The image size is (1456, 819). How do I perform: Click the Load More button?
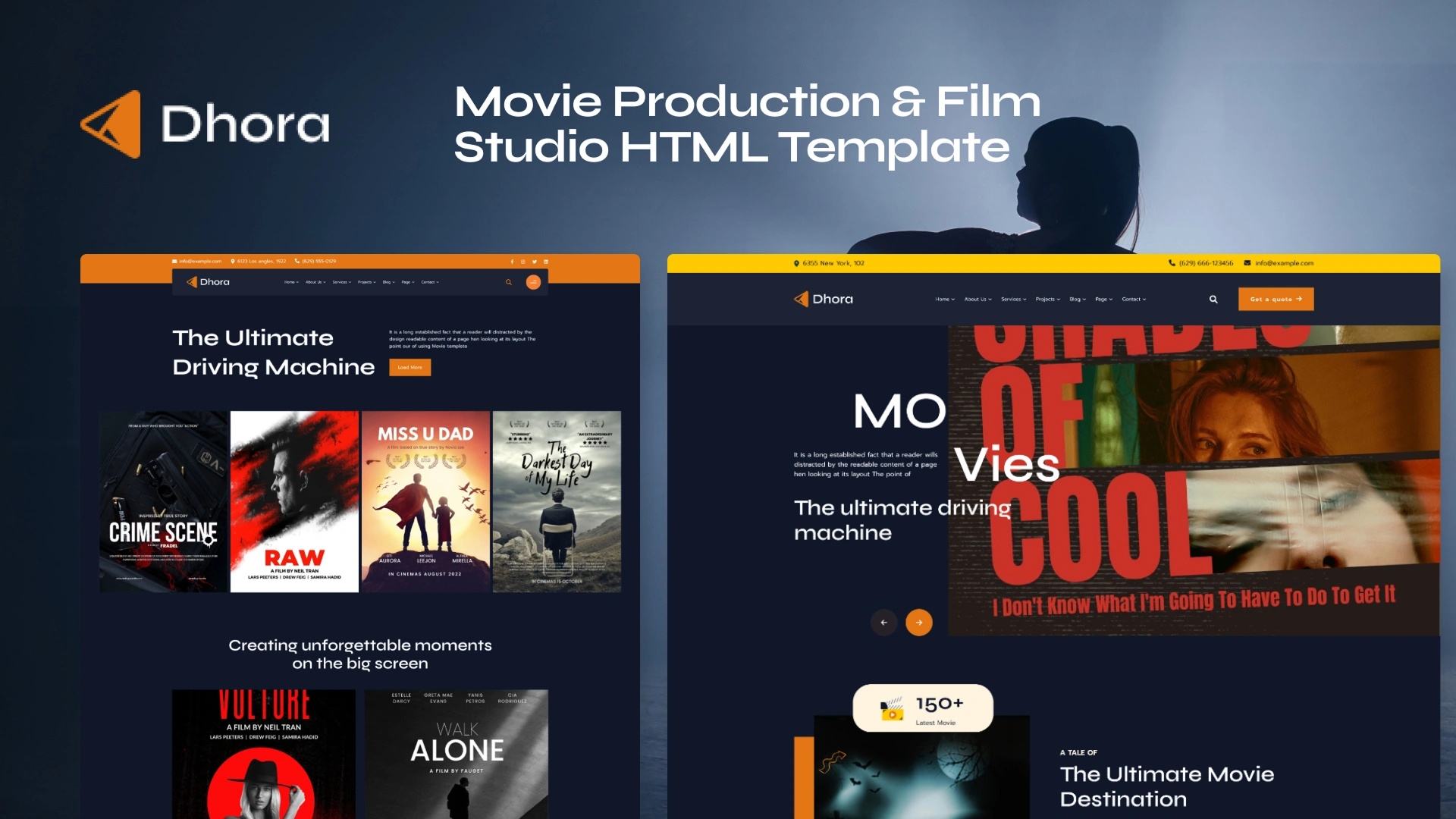pos(410,368)
